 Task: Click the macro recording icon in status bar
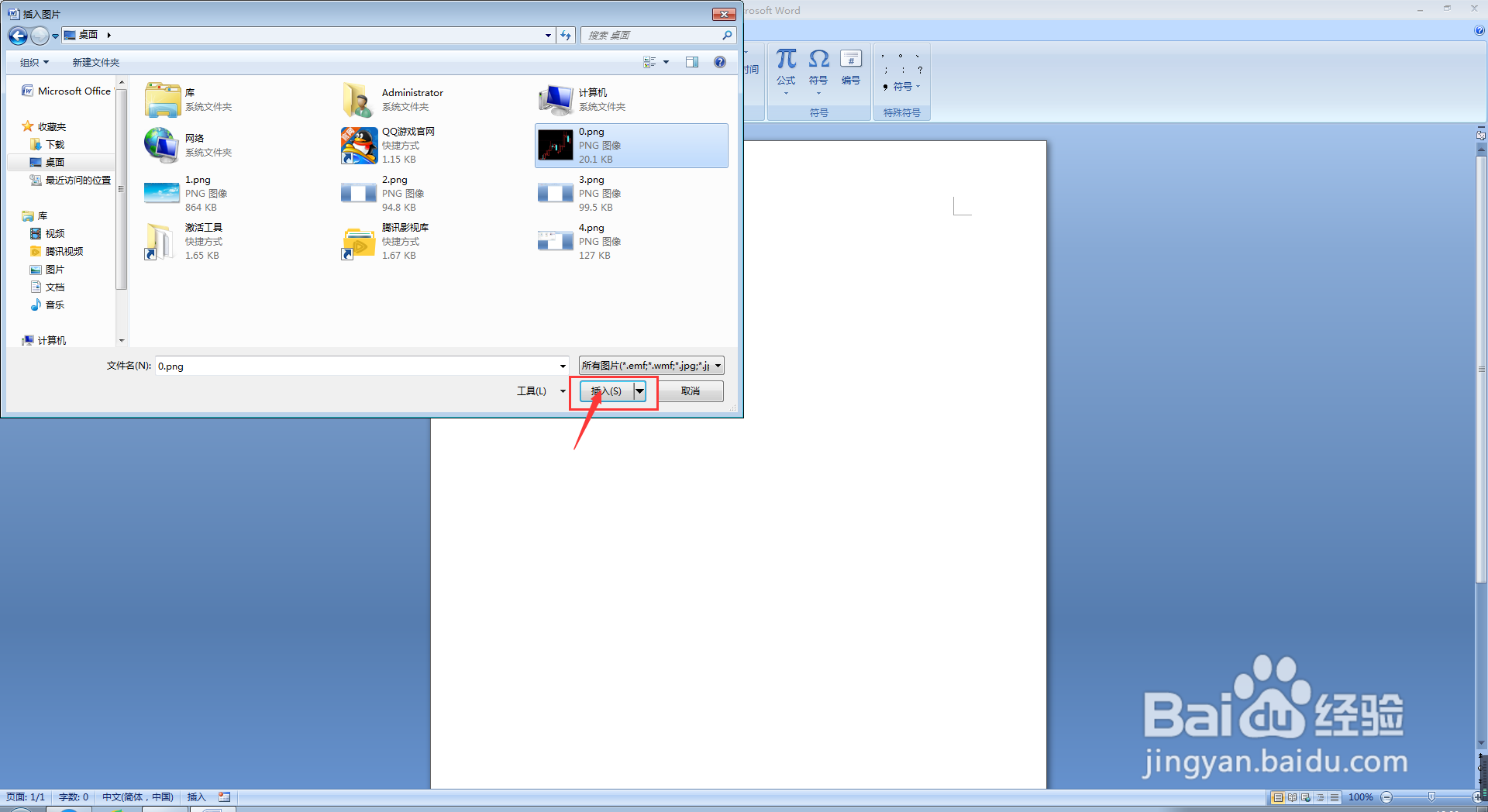click(225, 797)
